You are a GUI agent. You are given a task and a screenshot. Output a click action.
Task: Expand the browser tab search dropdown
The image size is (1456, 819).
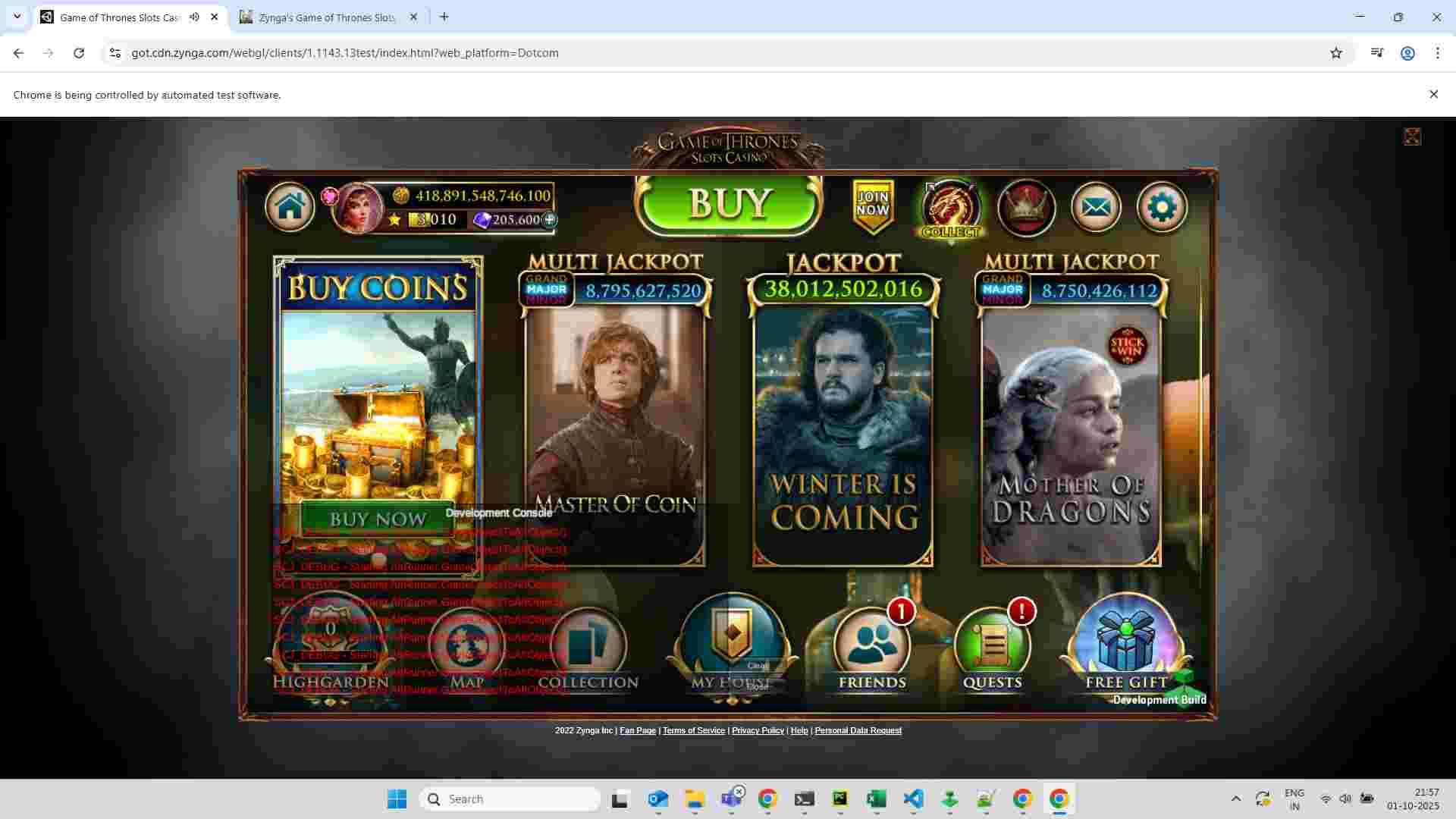pos(17,17)
